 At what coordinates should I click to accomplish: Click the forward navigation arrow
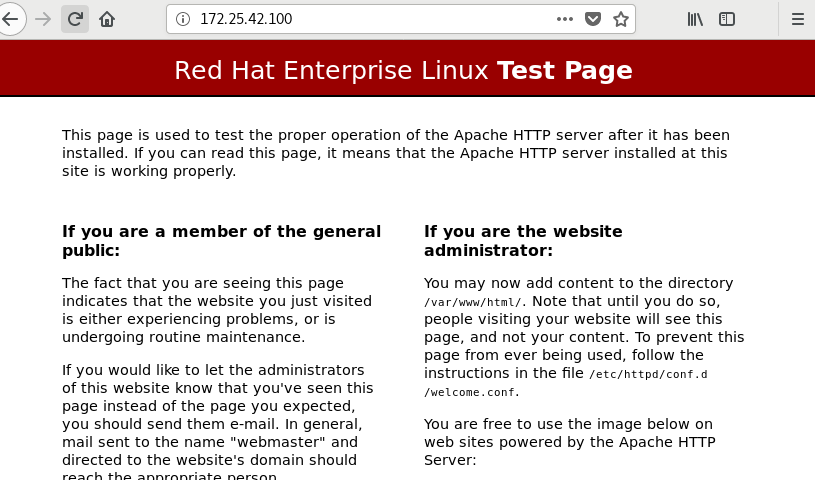coord(43,19)
